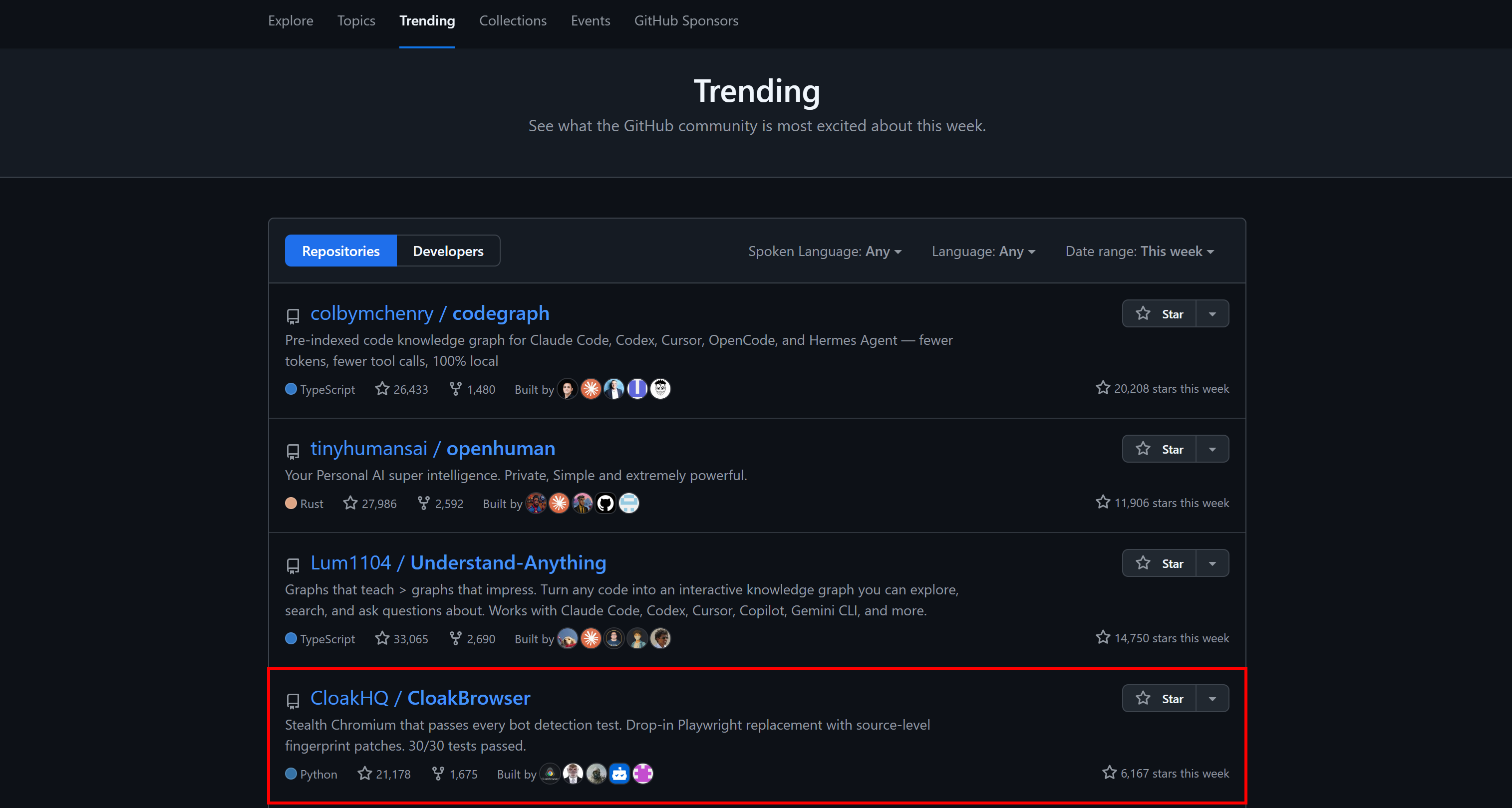
Task: View codegraph forks count 1,480
Action: [x=473, y=389]
